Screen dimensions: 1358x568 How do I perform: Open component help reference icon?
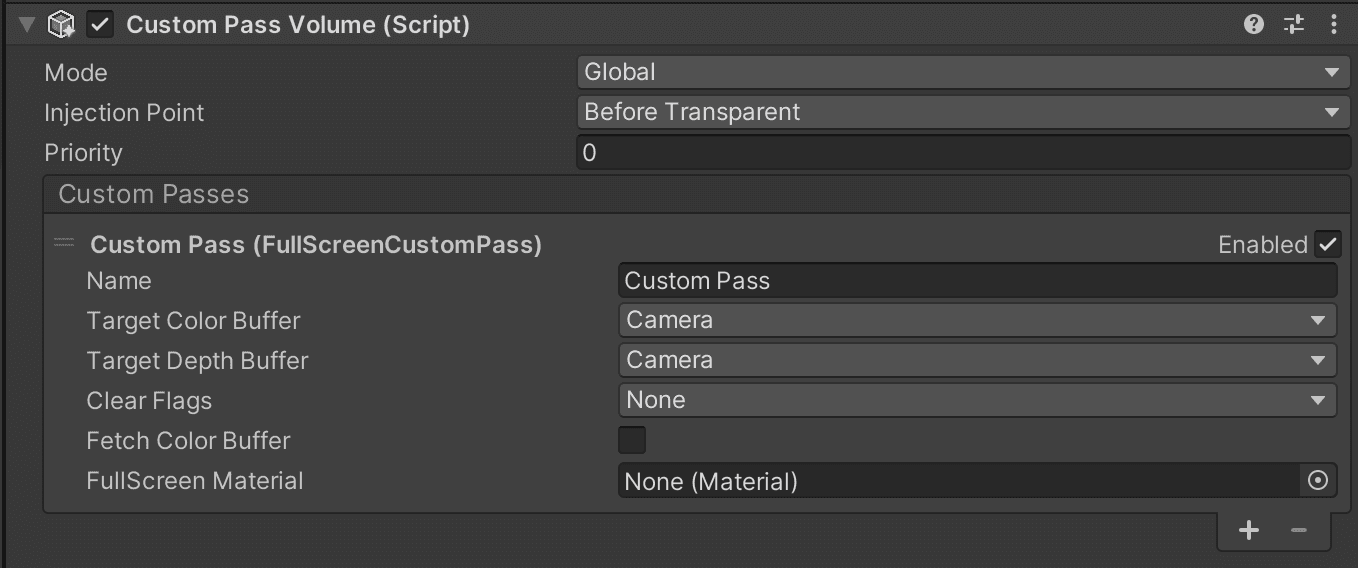1254,25
